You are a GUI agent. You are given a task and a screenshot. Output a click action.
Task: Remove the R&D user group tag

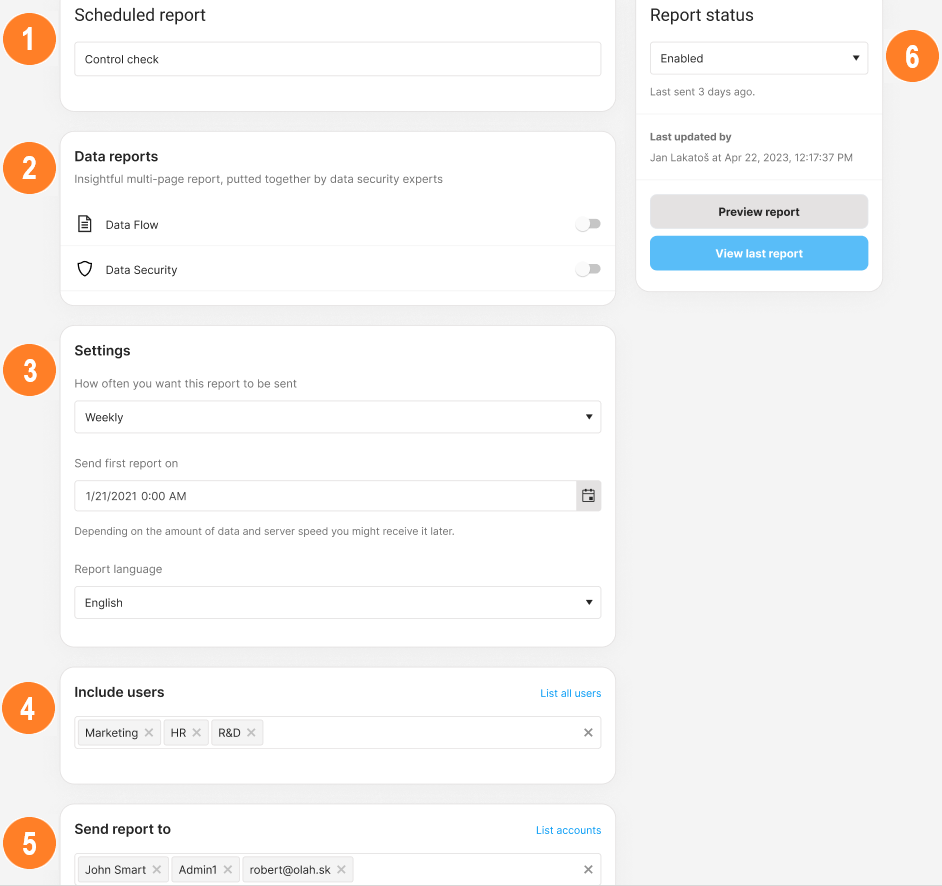251,733
